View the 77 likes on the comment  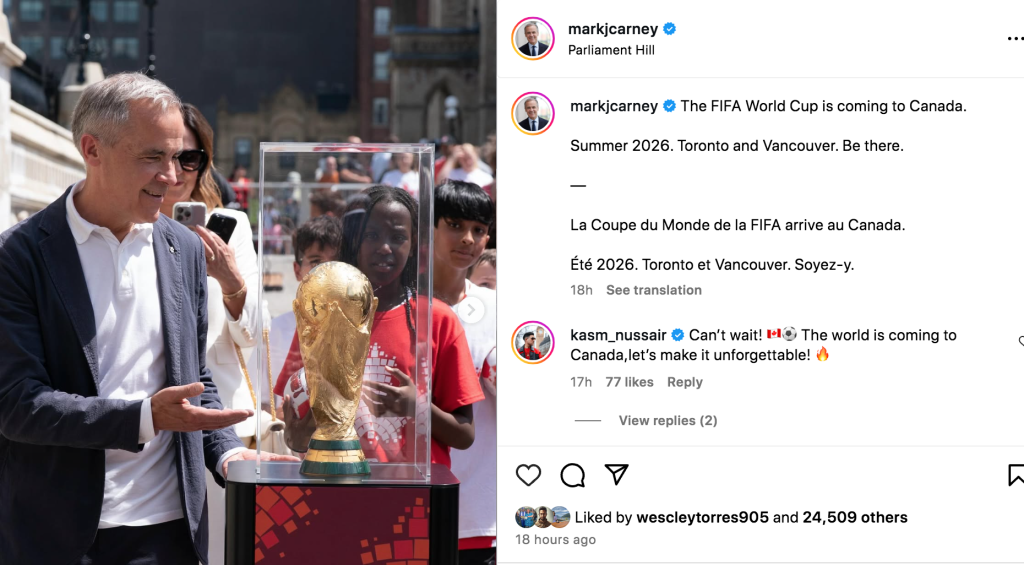coord(629,382)
